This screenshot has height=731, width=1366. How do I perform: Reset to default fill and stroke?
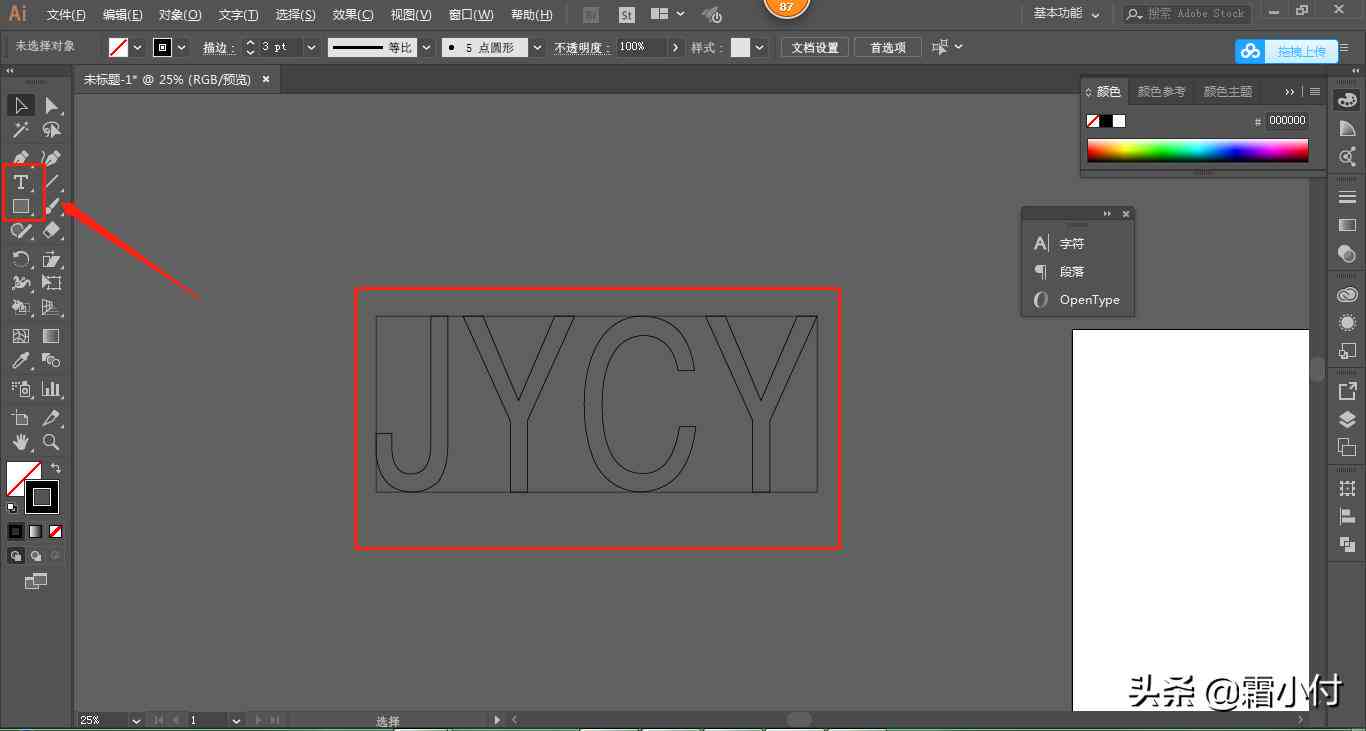point(12,508)
